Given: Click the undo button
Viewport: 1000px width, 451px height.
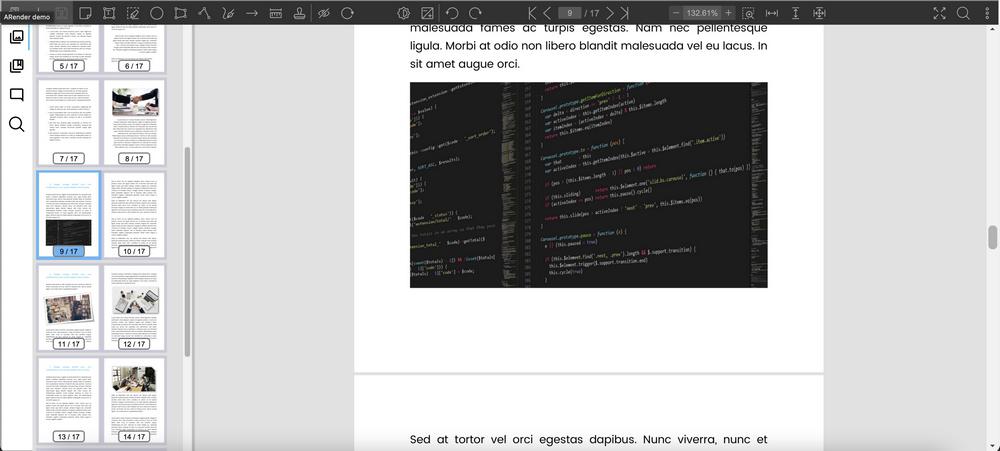Looking at the screenshot, I should point(451,13).
